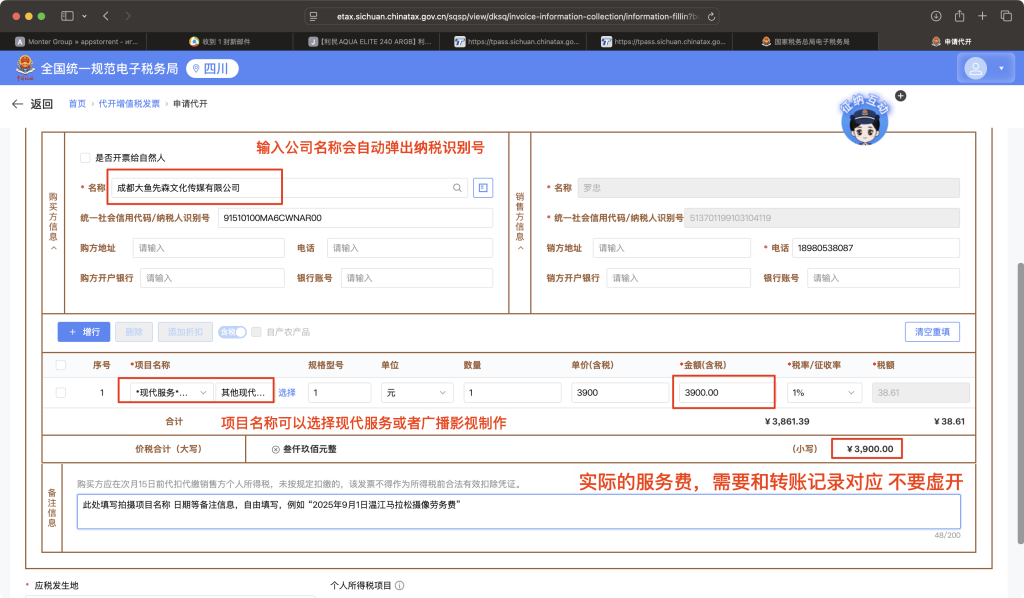Go to 代开增值税发票 breadcrumb
This screenshot has height=598, width=1024.
coord(128,104)
